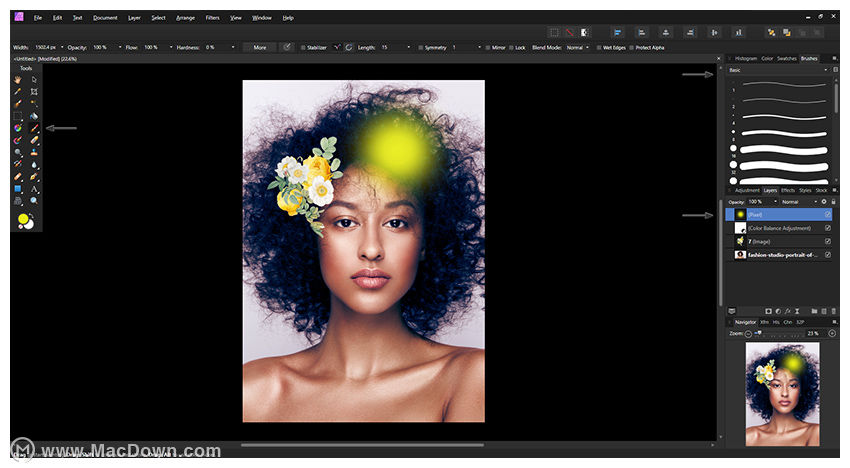The height and width of the screenshot is (468, 850).
Task: Select the View (hand) tool
Action: click(18, 80)
